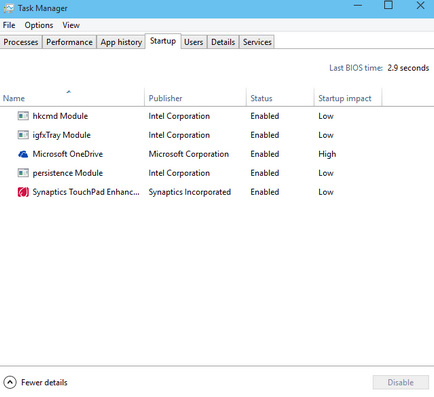Maximize the Task Manager window
The image size is (434, 397).
tap(388, 5)
